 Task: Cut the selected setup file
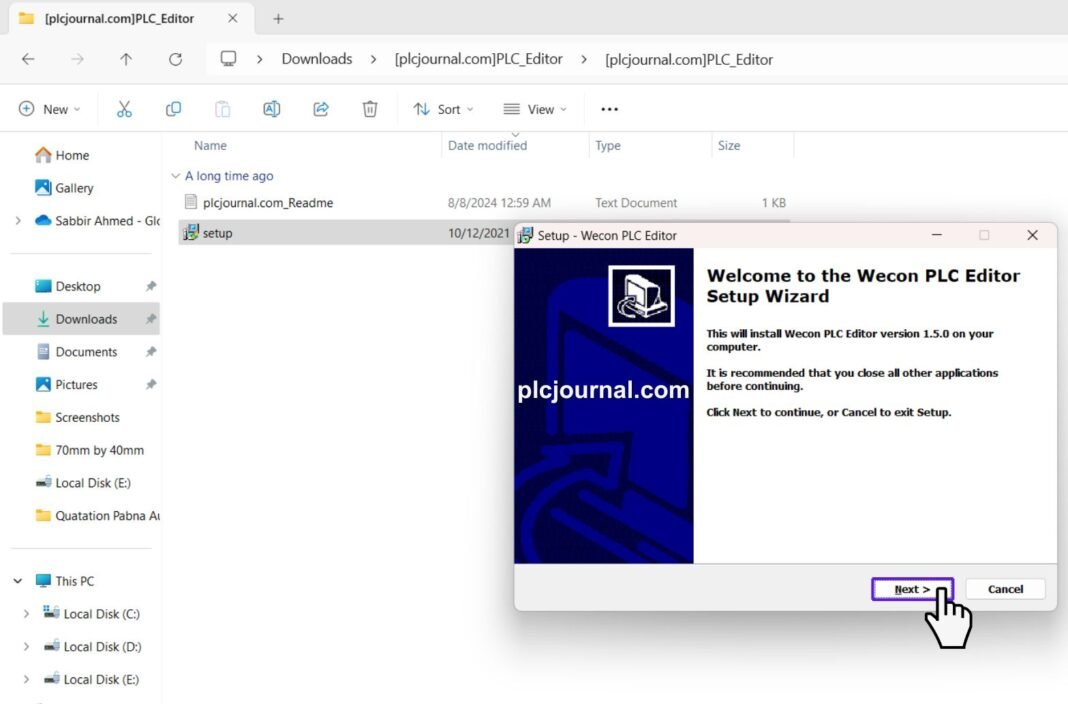point(124,109)
